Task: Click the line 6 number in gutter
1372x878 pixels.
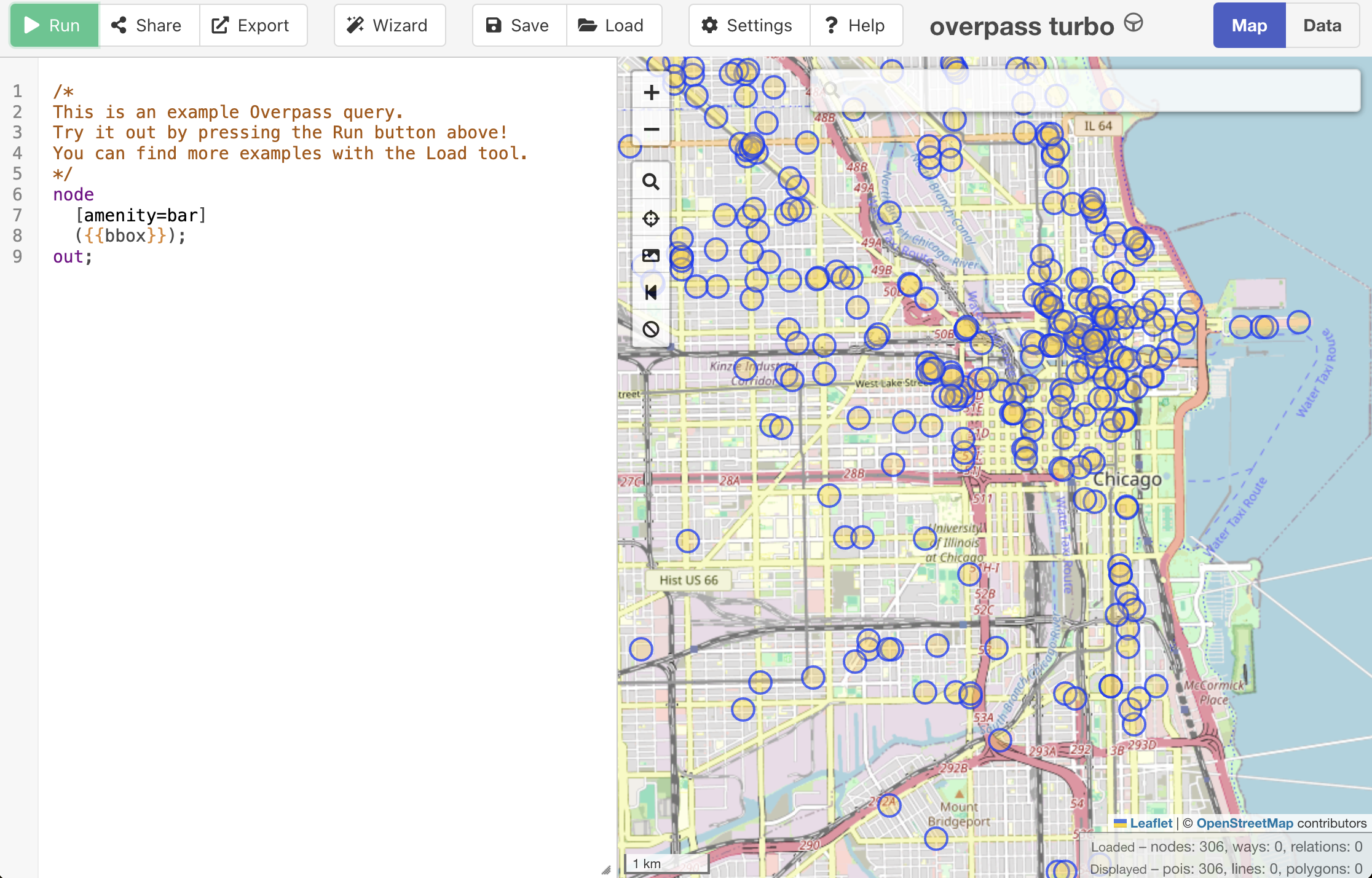Action: click(x=17, y=194)
